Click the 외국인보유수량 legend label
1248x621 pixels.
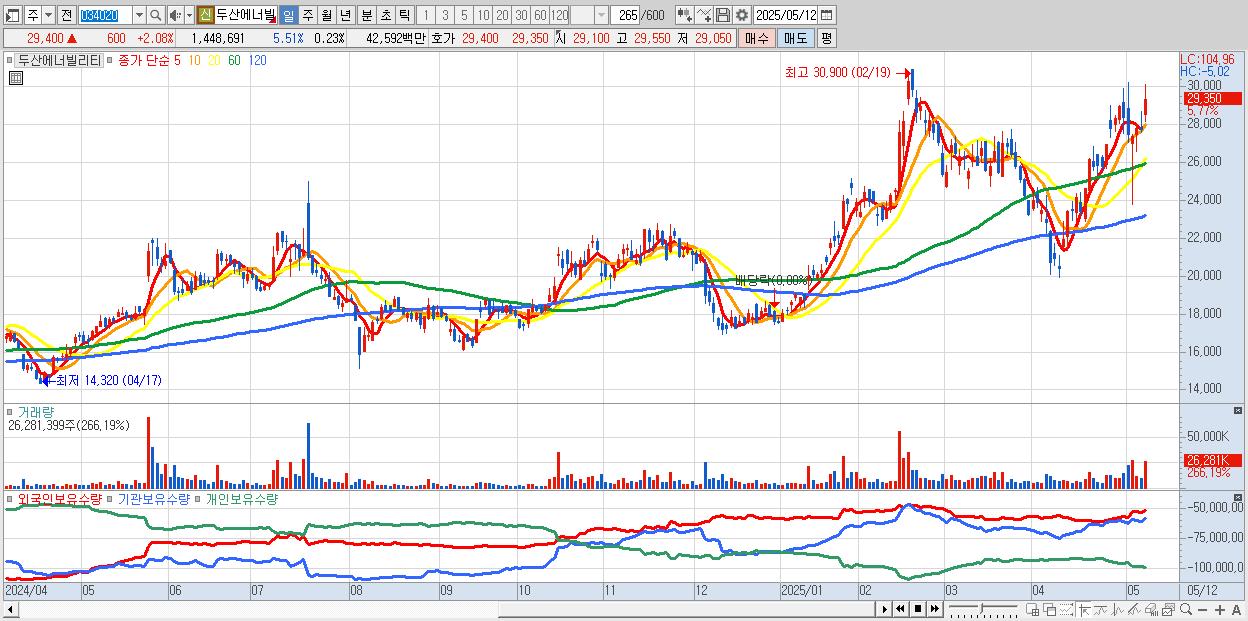tap(60, 498)
